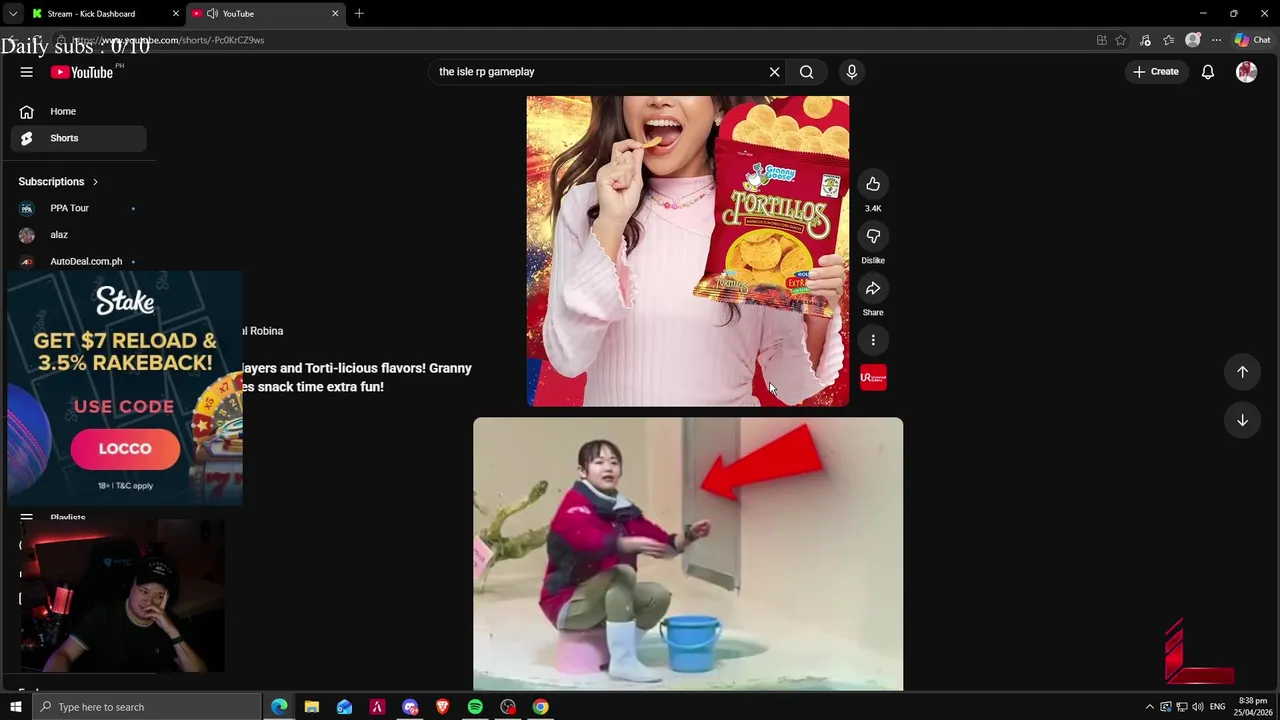The width and height of the screenshot is (1280, 720).
Task: Open more options on the short
Action: [873, 340]
